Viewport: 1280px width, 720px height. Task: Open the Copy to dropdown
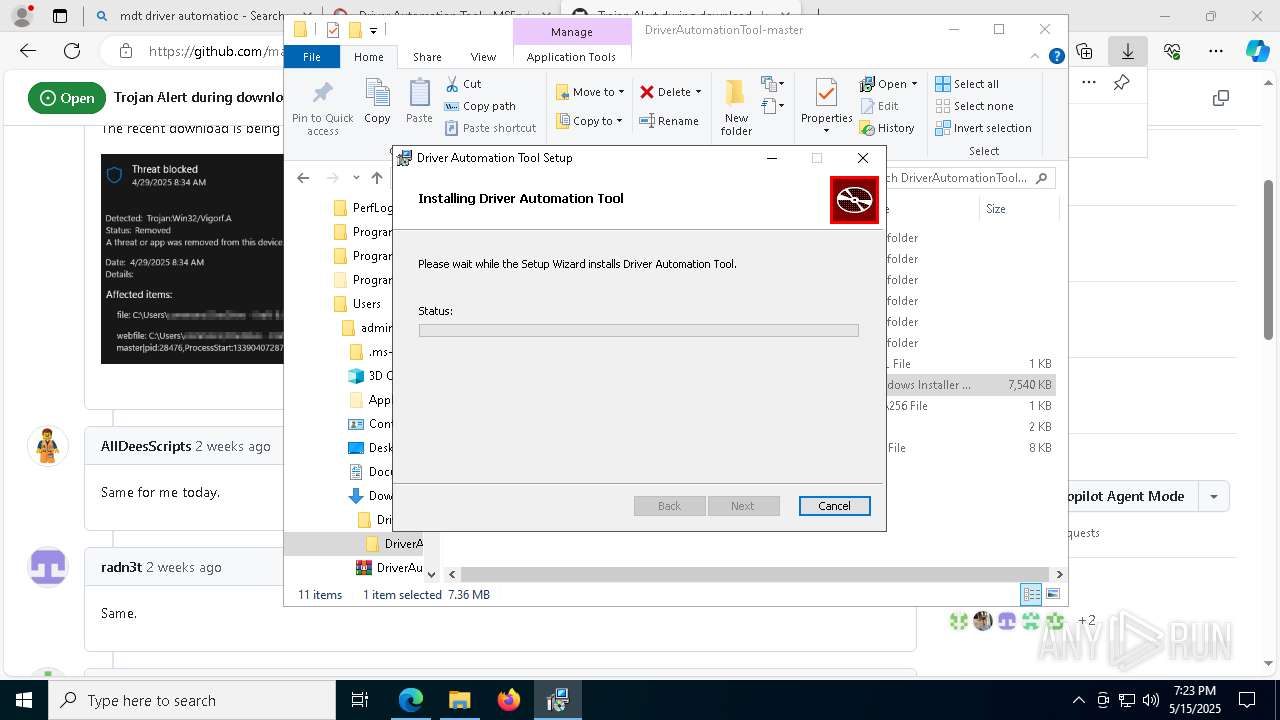point(589,121)
